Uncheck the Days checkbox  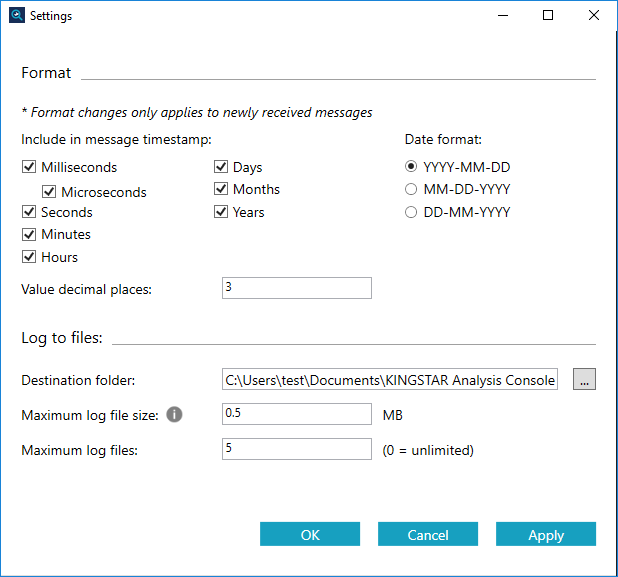[x=221, y=168]
